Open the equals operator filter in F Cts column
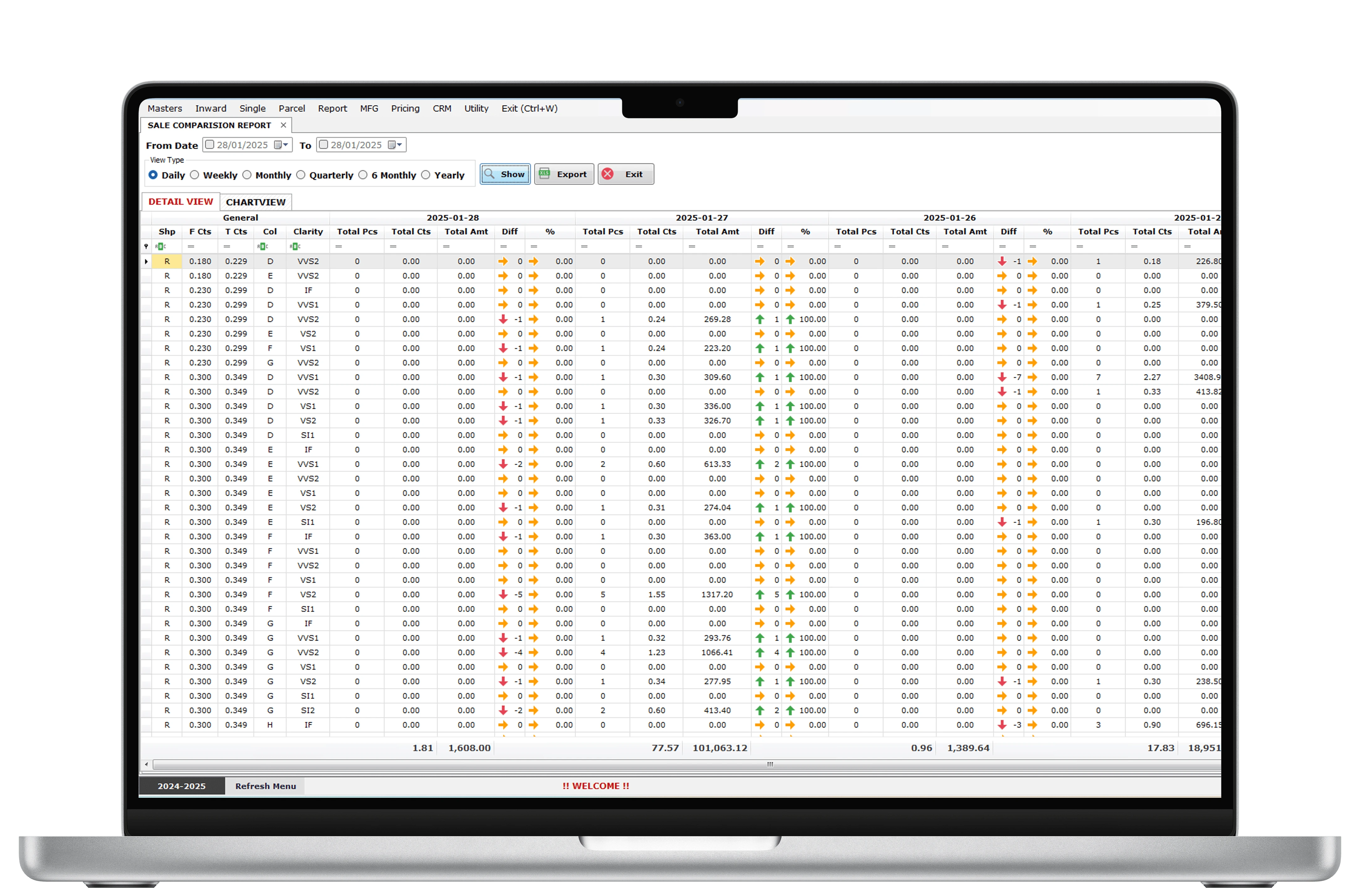Image resolution: width=1360 pixels, height=896 pixels. coord(190,246)
